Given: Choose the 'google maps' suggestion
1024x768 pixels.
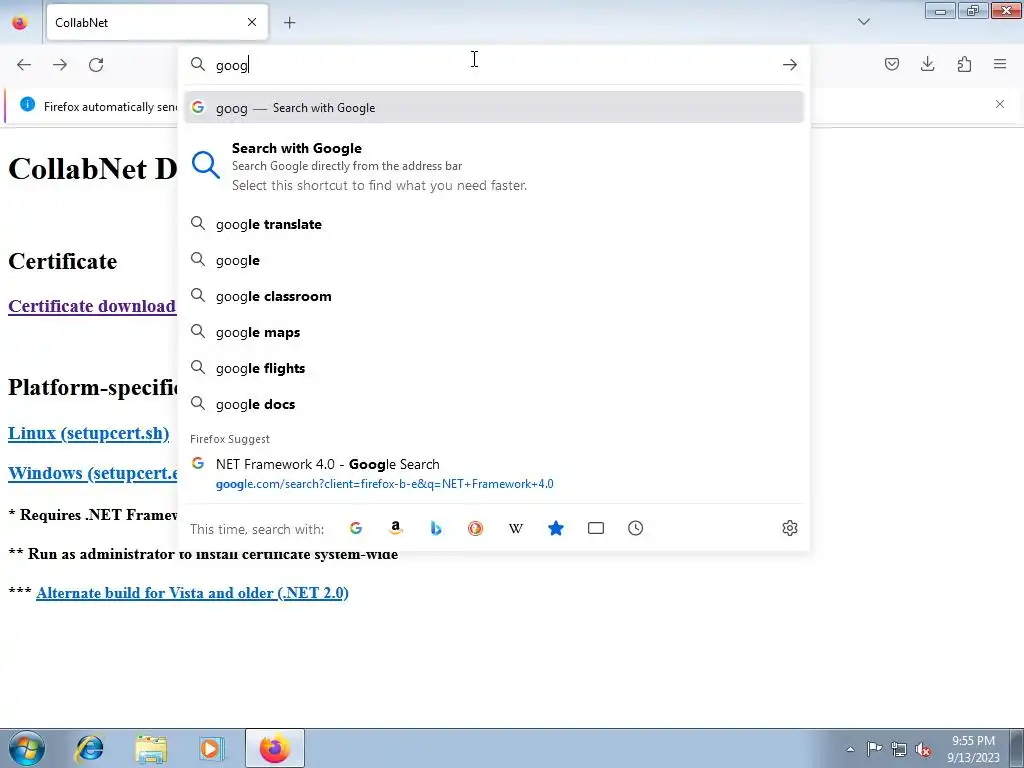Looking at the screenshot, I should (x=494, y=332).
